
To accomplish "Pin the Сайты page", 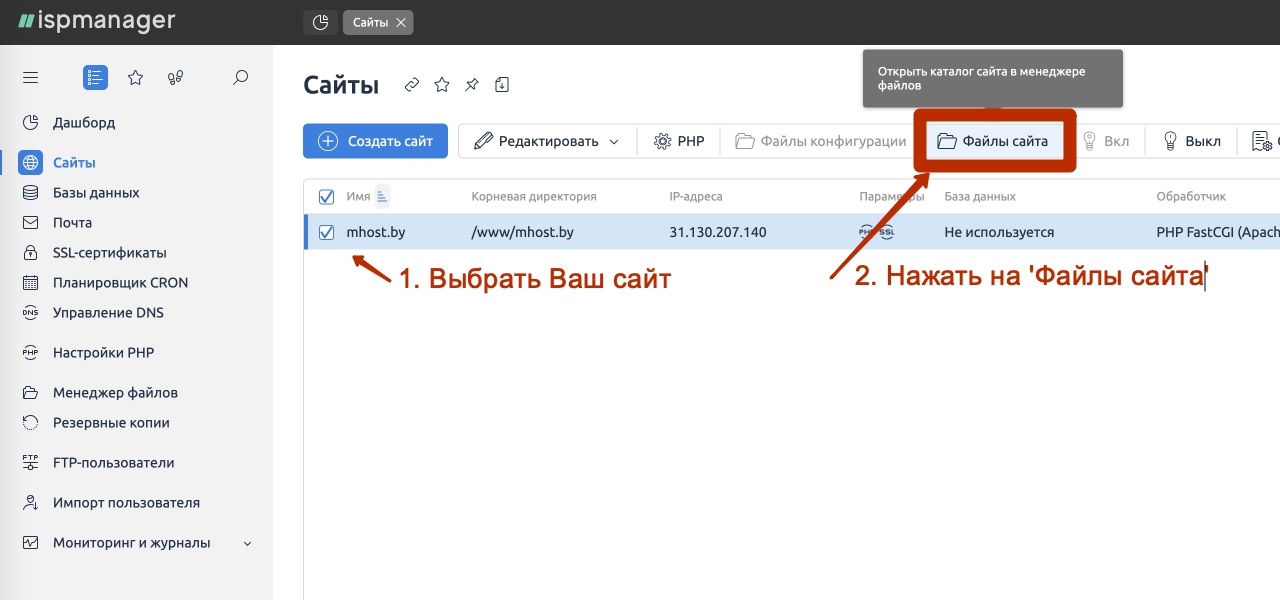I will 471,85.
